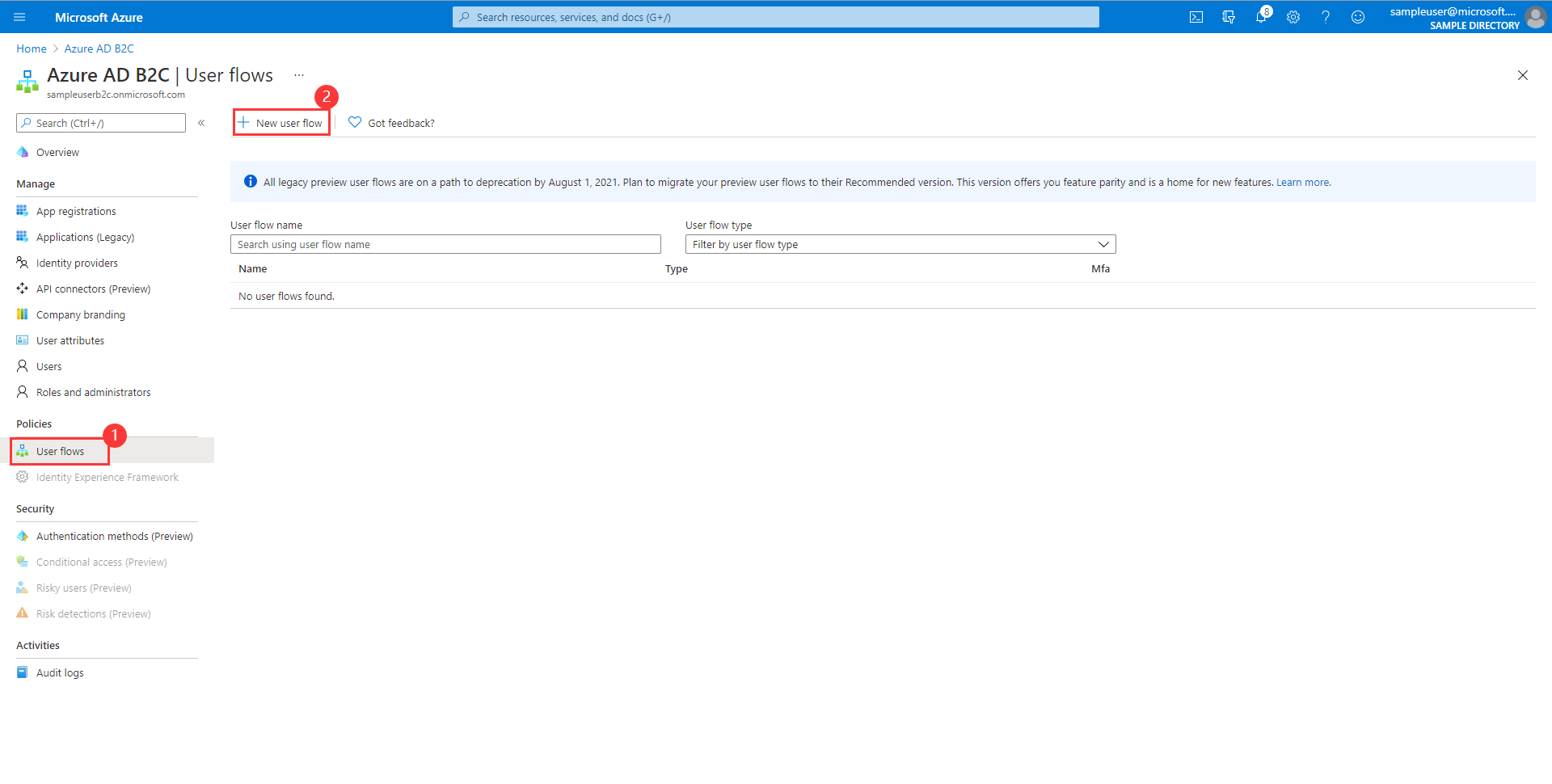Open Roles and administrators
Image resolution: width=1552 pixels, height=784 pixels.
(x=93, y=392)
